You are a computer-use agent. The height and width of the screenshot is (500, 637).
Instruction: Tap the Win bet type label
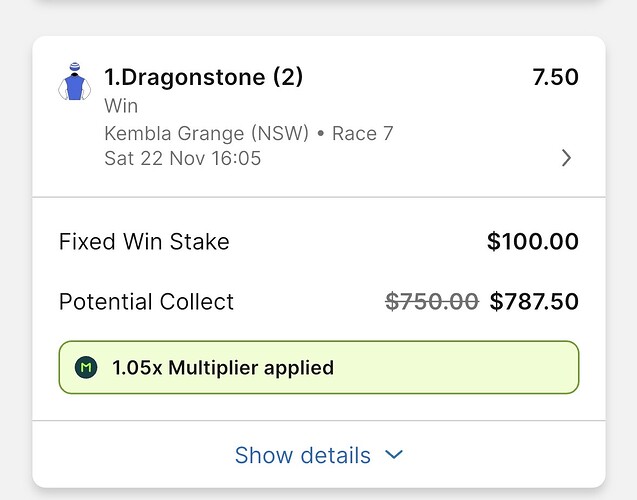tap(121, 106)
